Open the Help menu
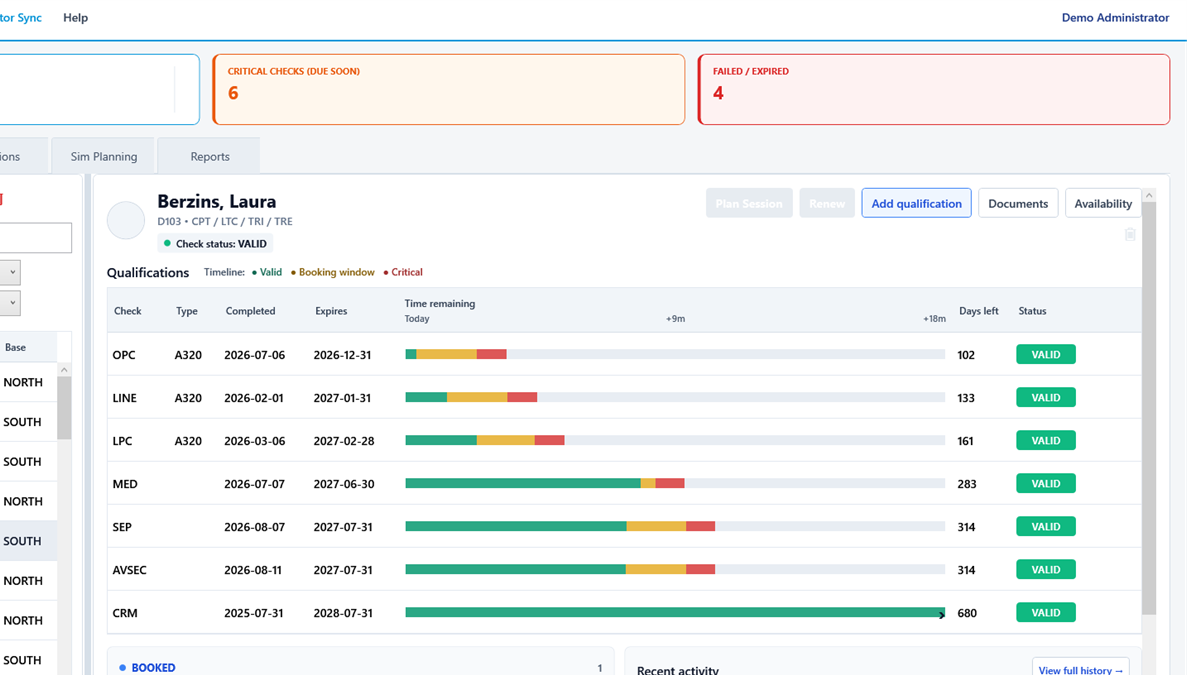The width and height of the screenshot is (1200, 675). click(75, 18)
